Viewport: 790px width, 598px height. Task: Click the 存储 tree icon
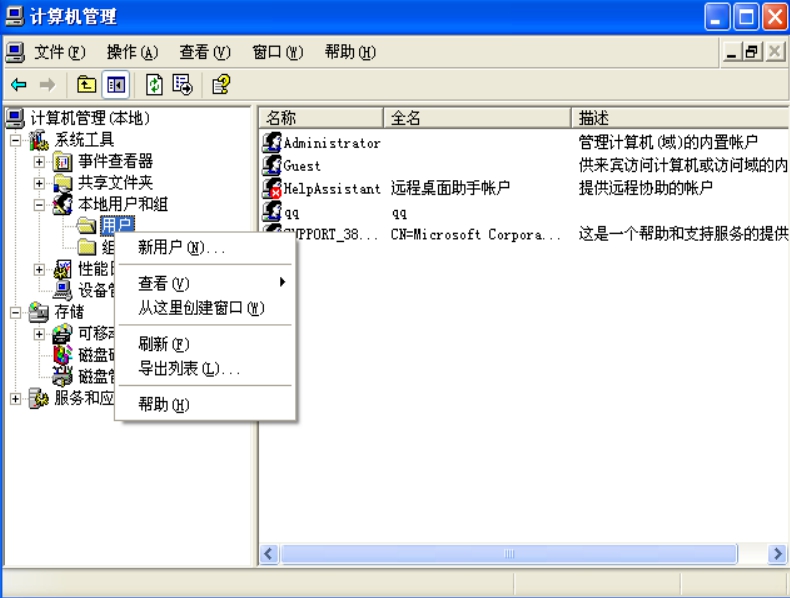(x=38, y=312)
